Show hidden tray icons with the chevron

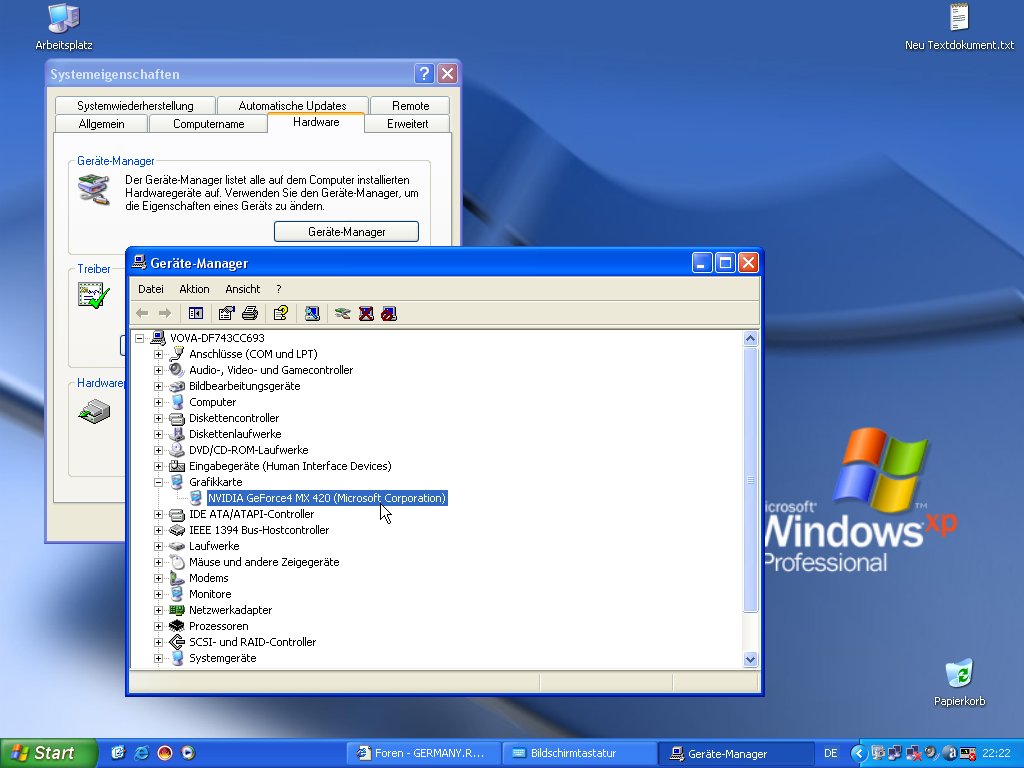tap(858, 754)
